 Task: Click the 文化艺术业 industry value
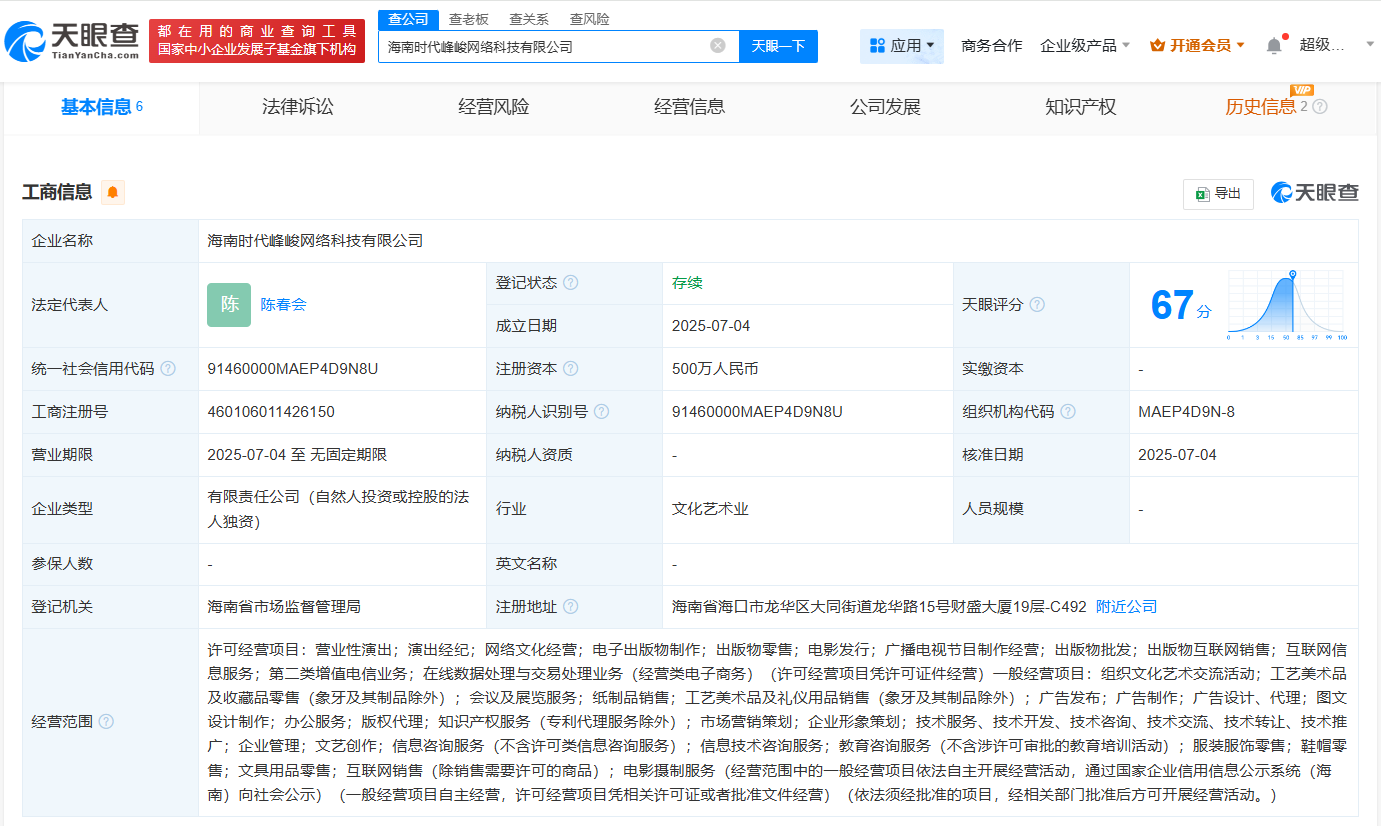coord(710,509)
